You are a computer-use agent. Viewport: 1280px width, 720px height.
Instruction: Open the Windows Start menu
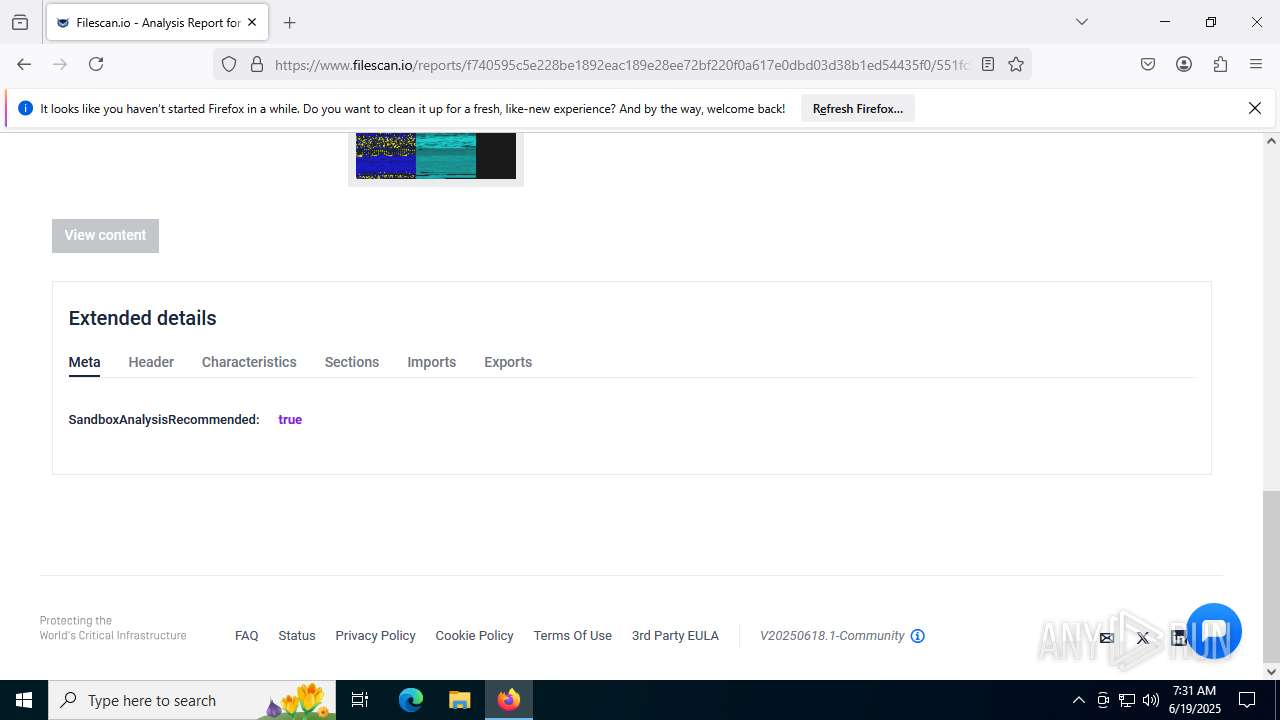point(24,700)
